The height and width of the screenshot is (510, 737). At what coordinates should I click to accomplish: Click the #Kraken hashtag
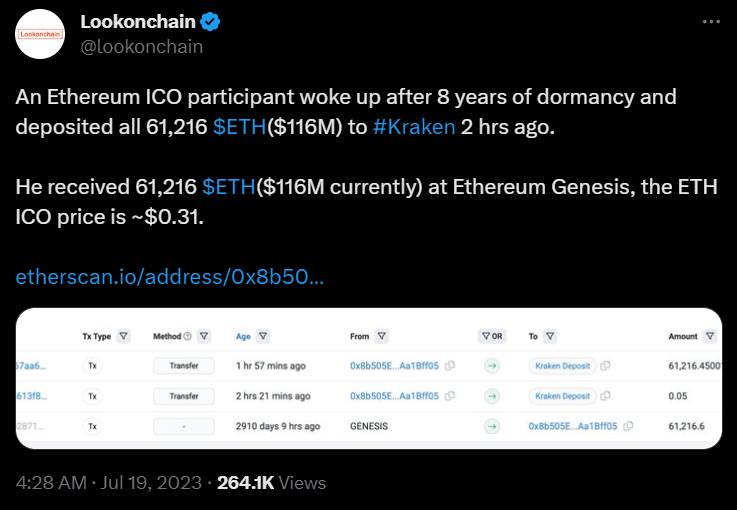[x=414, y=127]
